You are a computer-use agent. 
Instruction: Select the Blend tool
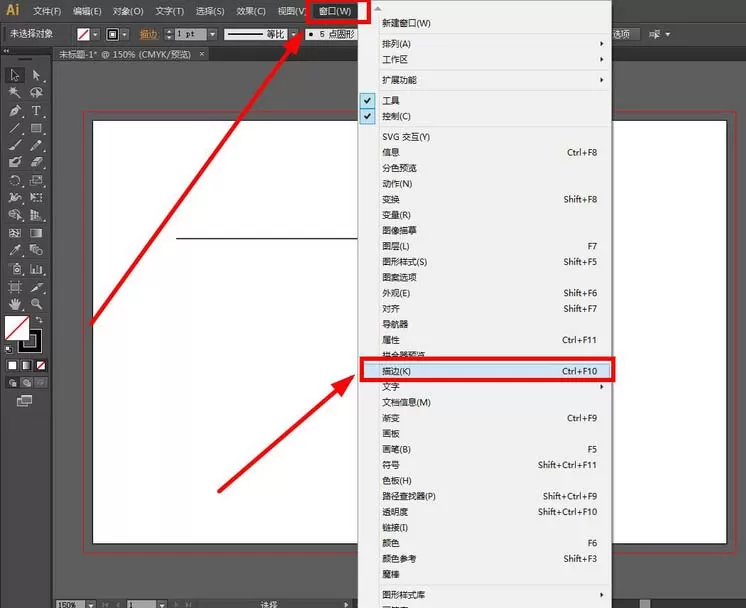click(x=36, y=250)
